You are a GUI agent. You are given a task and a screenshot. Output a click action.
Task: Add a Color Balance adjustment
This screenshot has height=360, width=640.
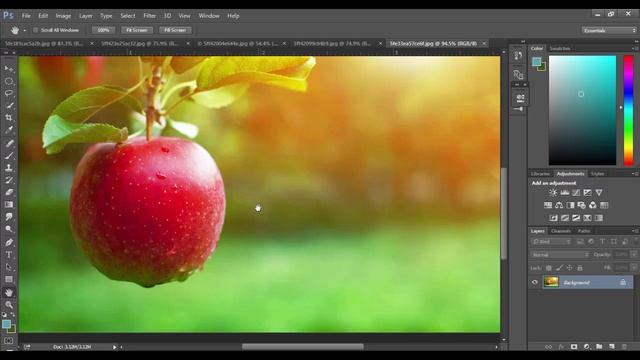point(559,205)
